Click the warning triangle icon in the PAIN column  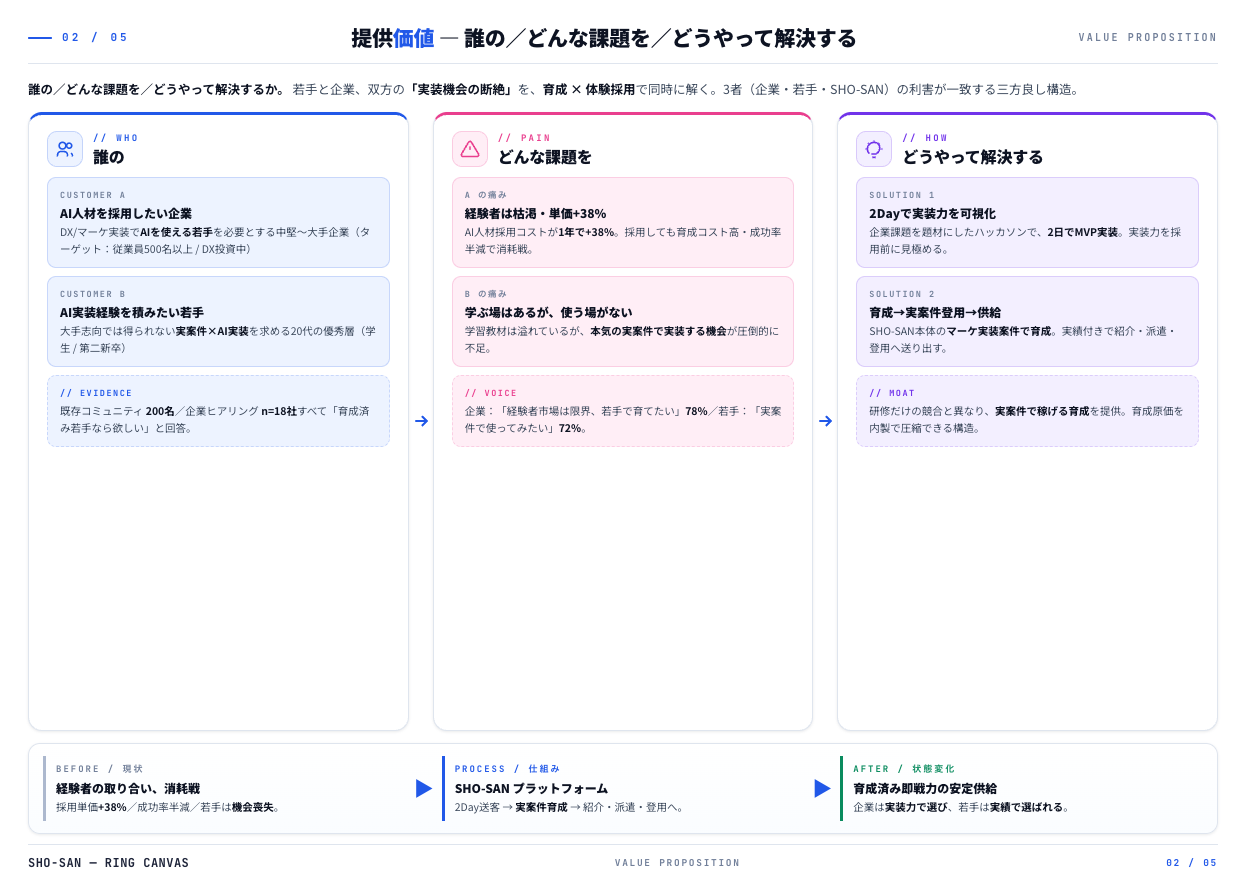point(470,149)
